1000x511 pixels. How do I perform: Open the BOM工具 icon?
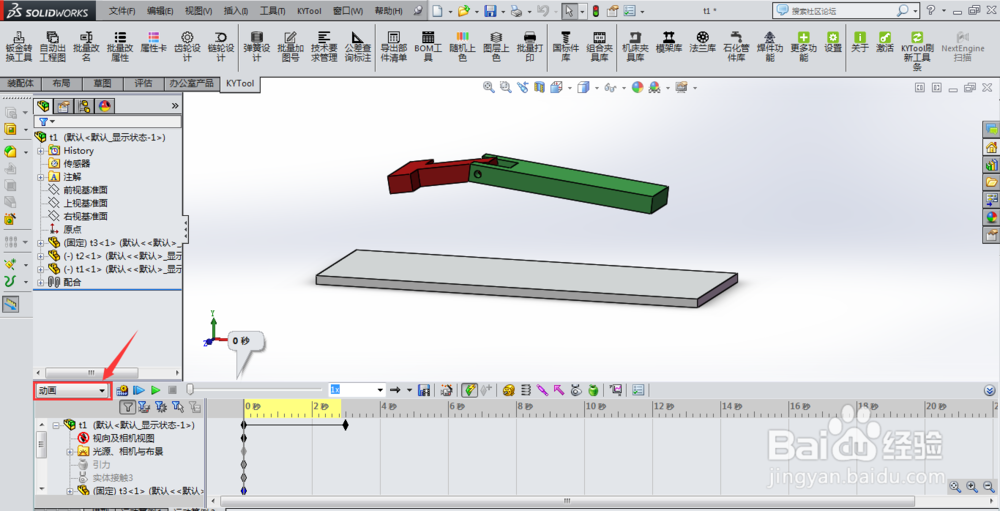pyautogui.click(x=428, y=46)
